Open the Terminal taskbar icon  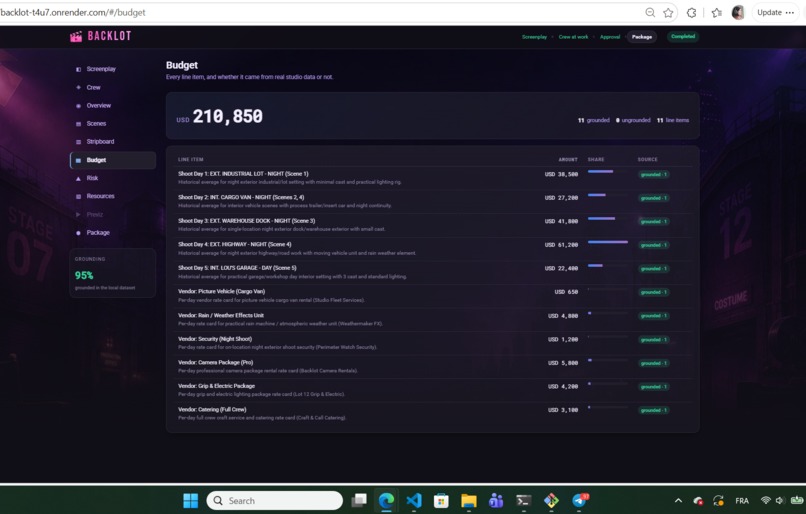523,500
